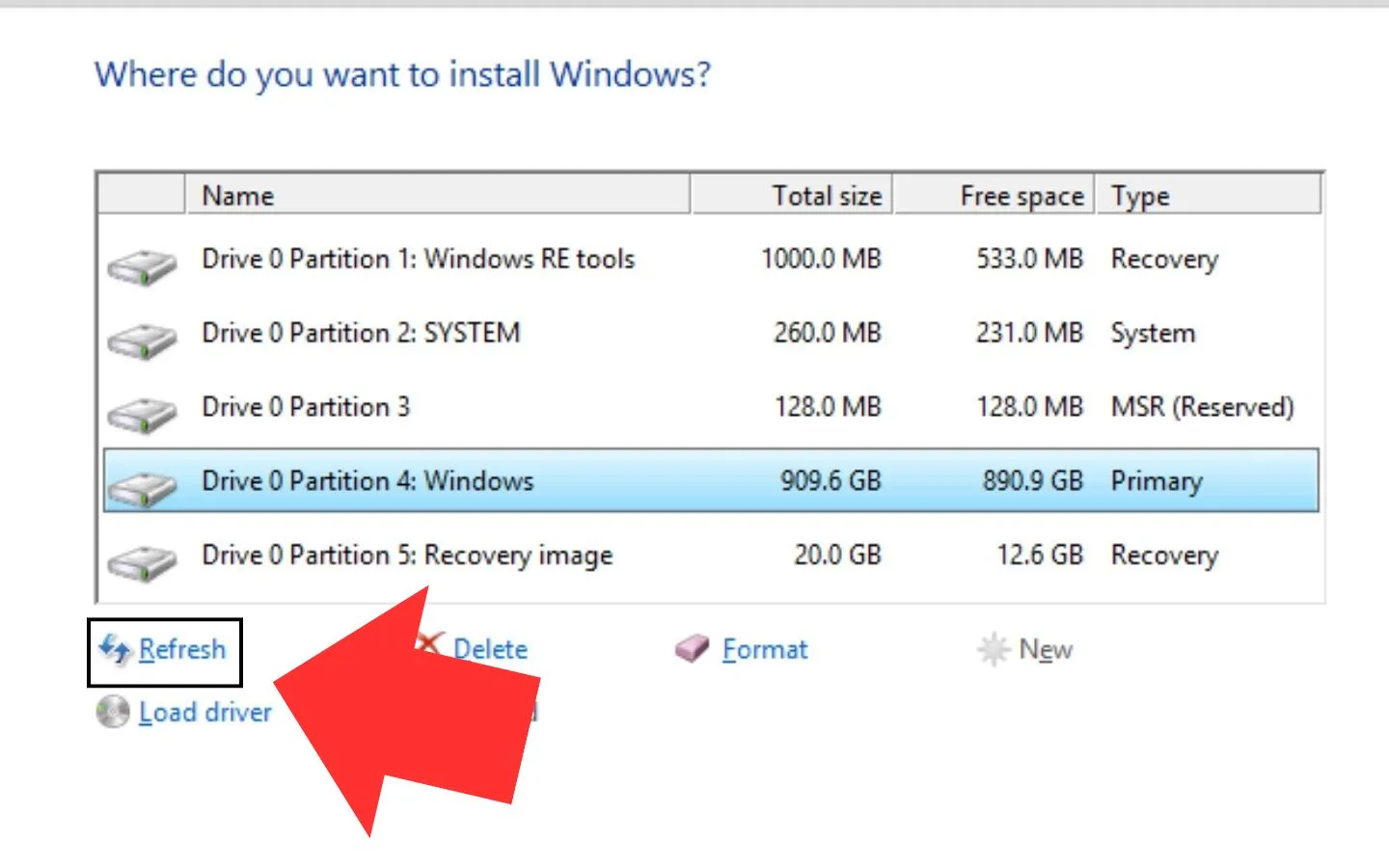Click the red X Delete icon

pyautogui.click(x=432, y=642)
